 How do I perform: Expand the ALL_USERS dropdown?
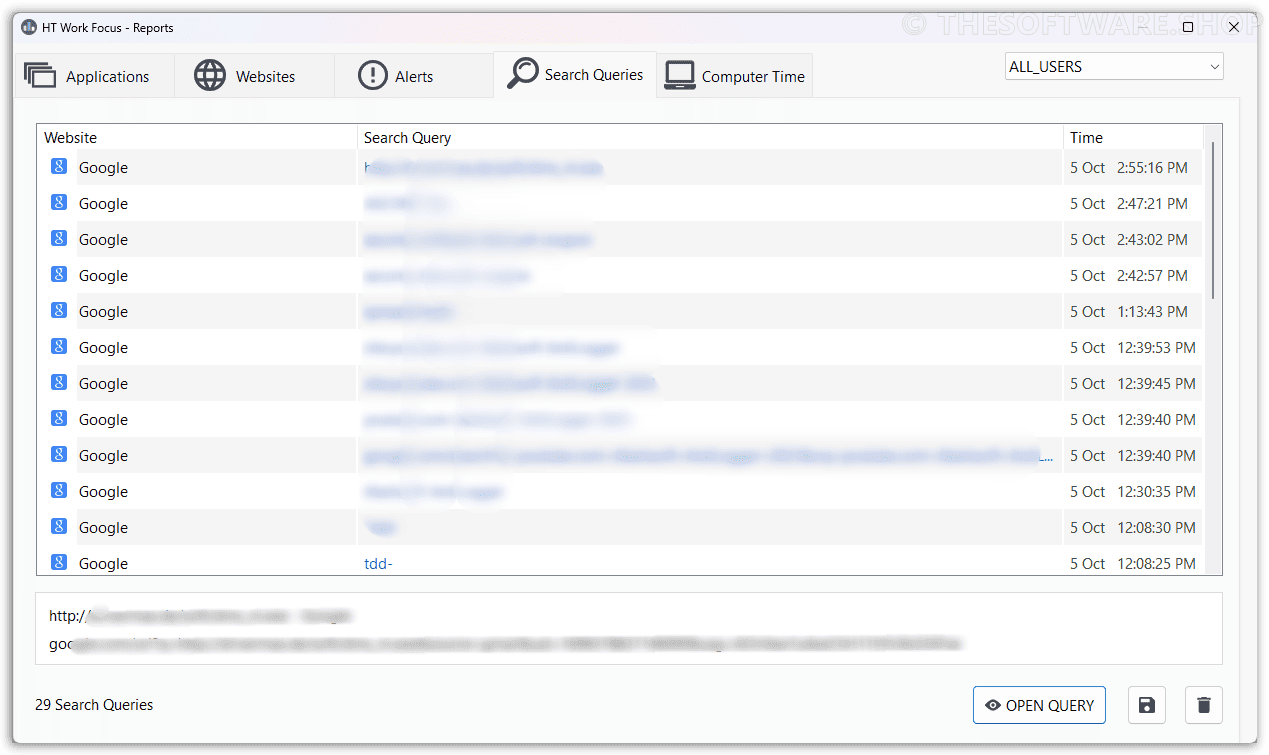1114,67
